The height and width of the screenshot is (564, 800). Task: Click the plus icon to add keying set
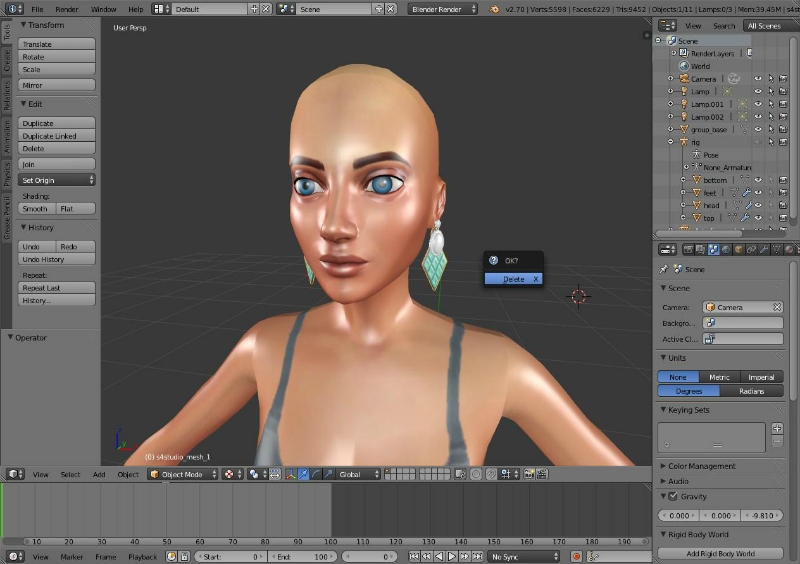pos(777,429)
